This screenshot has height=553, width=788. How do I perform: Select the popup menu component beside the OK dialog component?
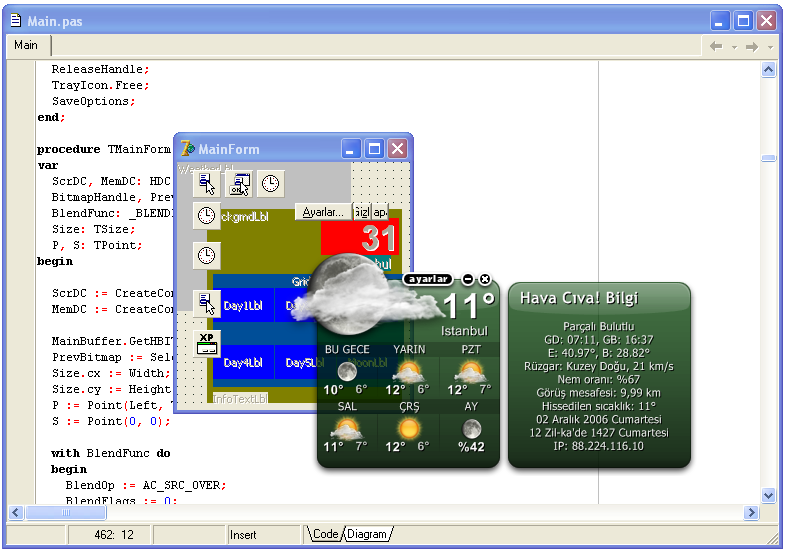(206, 183)
